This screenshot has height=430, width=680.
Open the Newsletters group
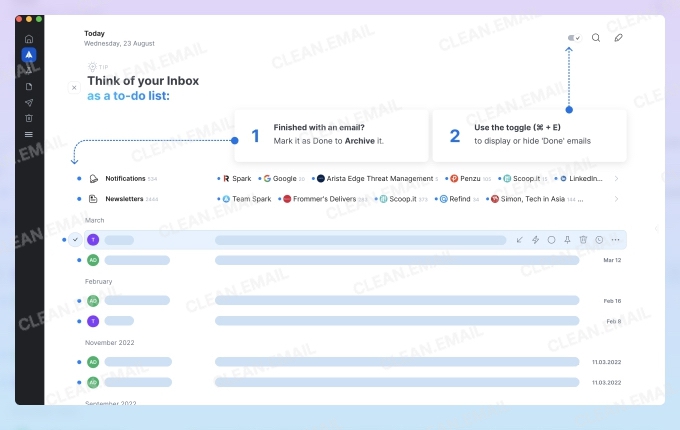(124, 199)
